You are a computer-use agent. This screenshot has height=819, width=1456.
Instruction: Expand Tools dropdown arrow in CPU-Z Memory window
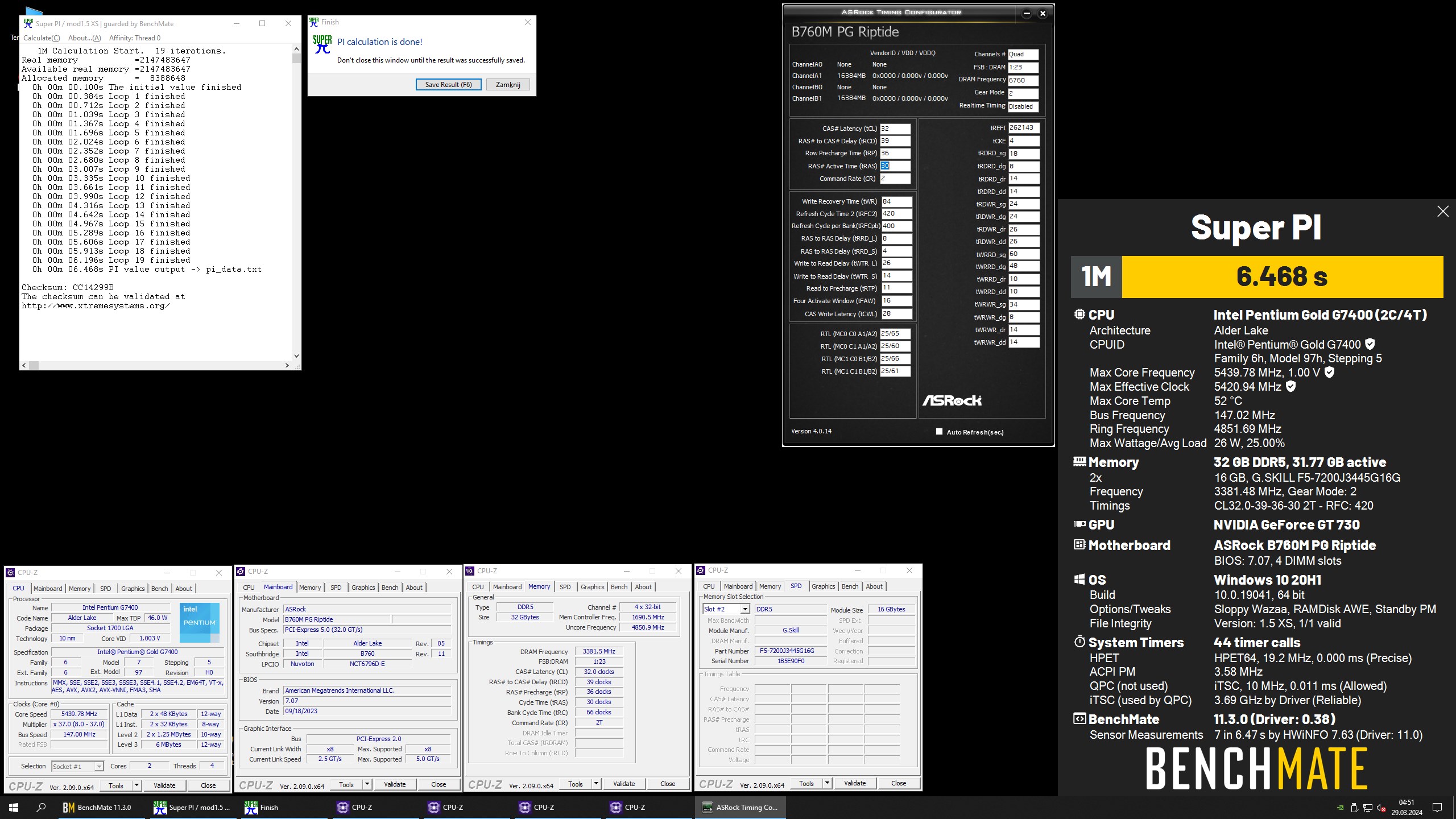coord(596,784)
